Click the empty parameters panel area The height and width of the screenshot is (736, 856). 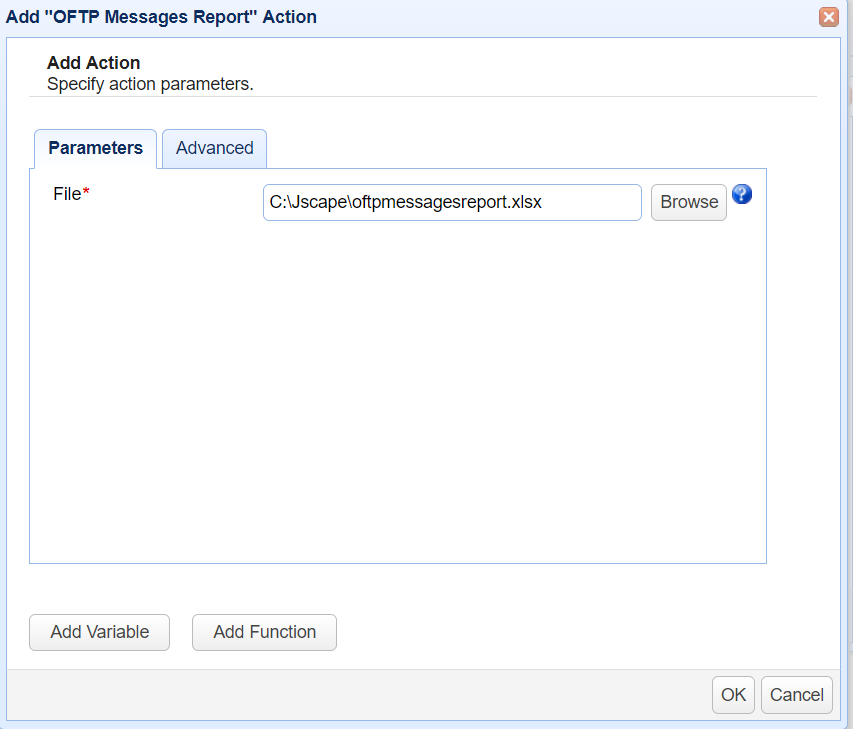[x=400, y=400]
